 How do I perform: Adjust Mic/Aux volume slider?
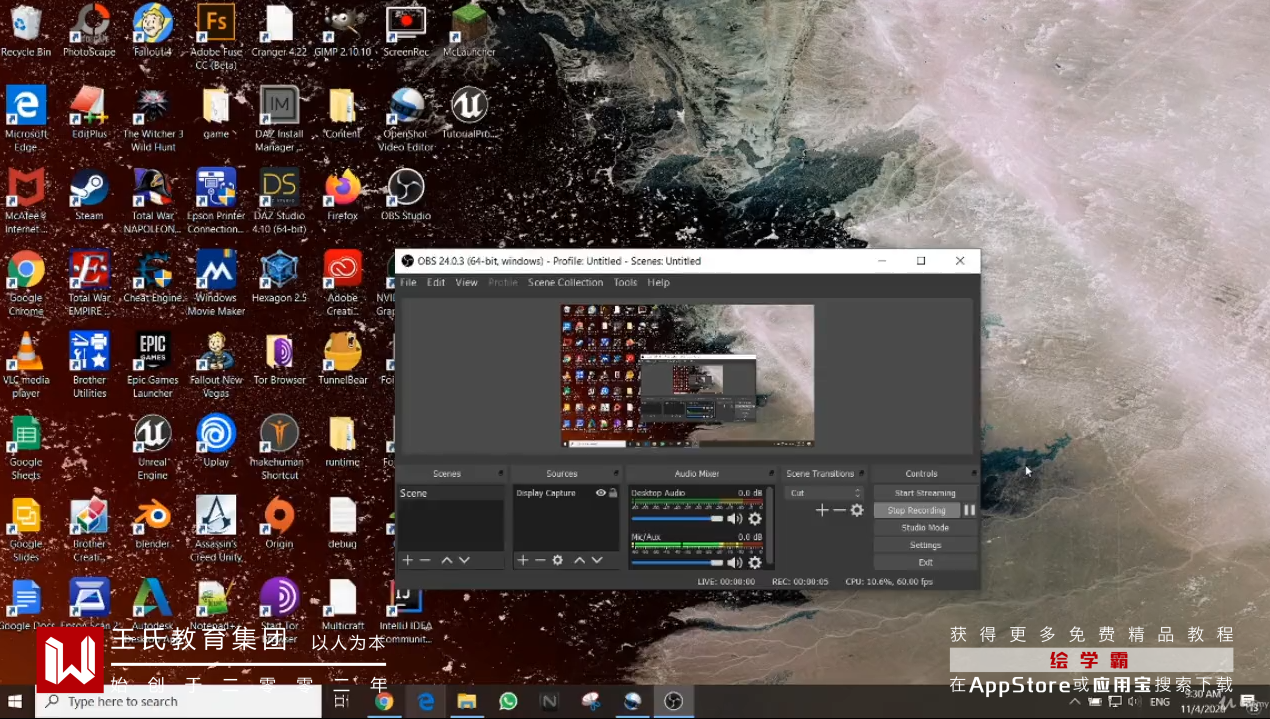[677, 562]
